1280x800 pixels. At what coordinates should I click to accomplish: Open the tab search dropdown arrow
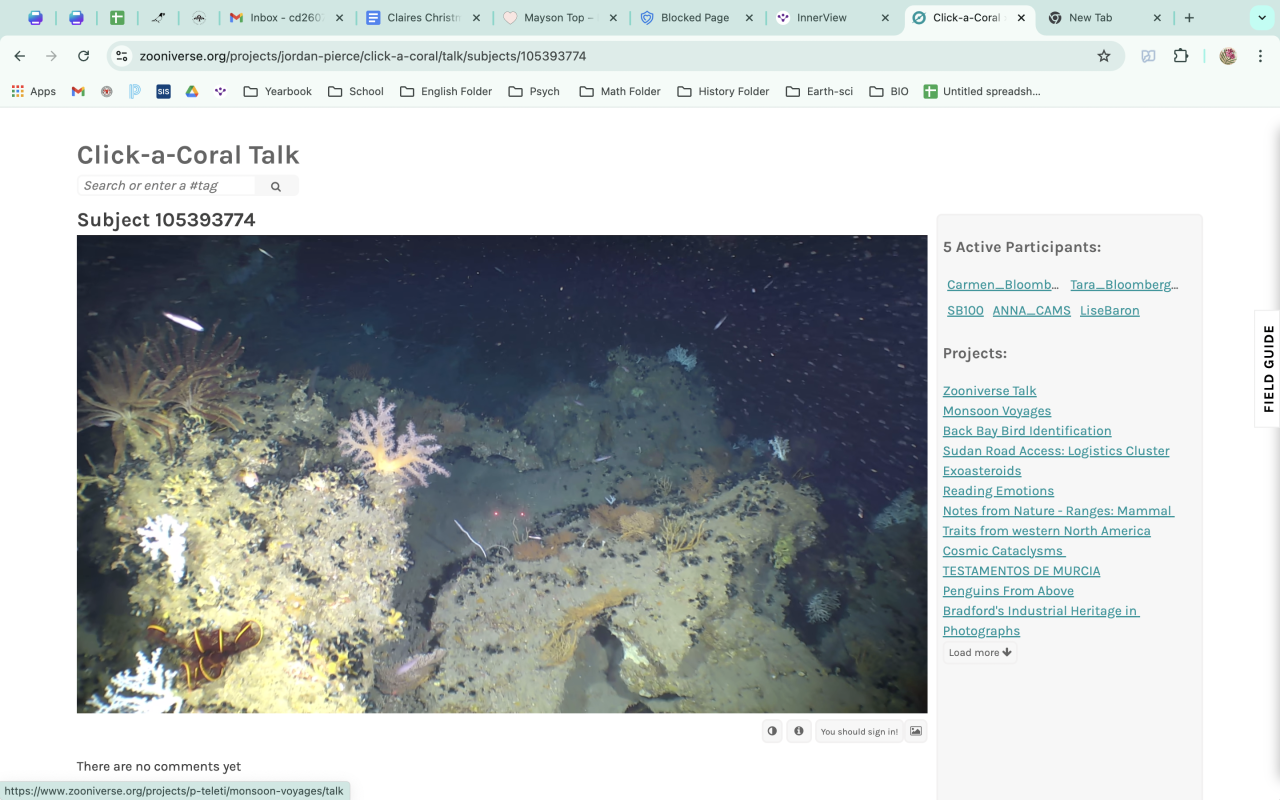[x=1261, y=18]
